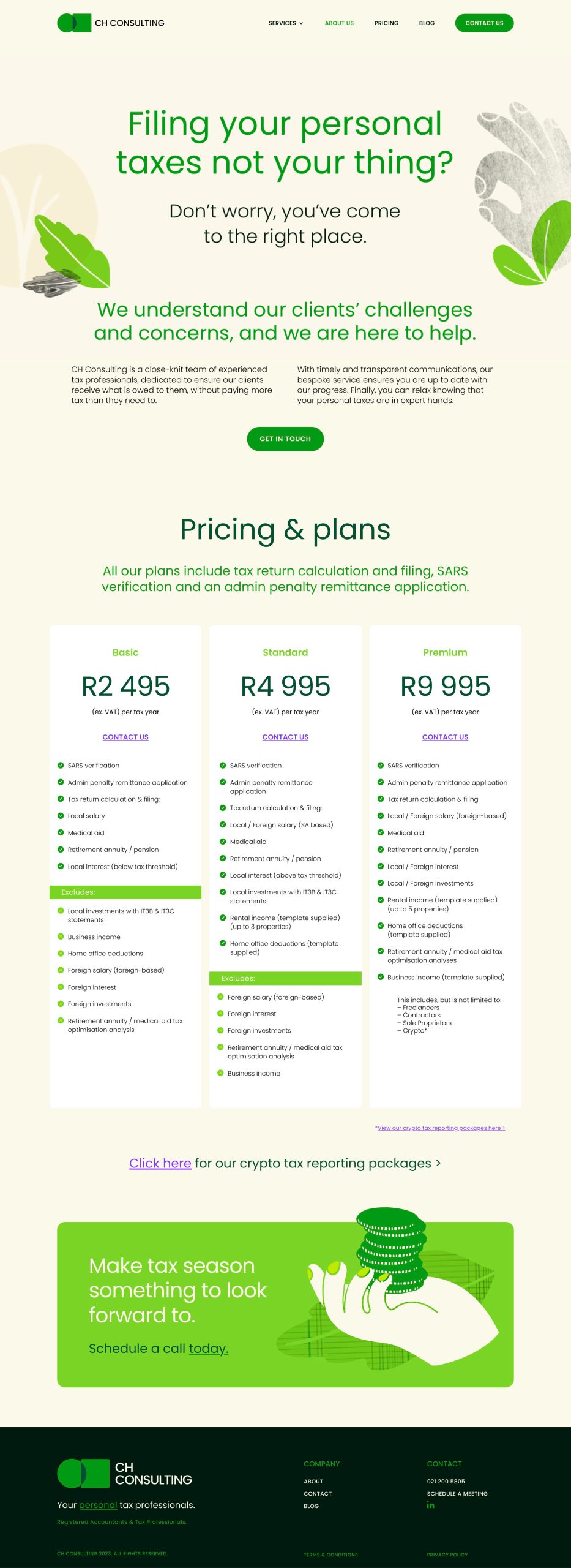Open 'Click here' crypto tax packages link
571x1568 pixels.
pos(160,1163)
